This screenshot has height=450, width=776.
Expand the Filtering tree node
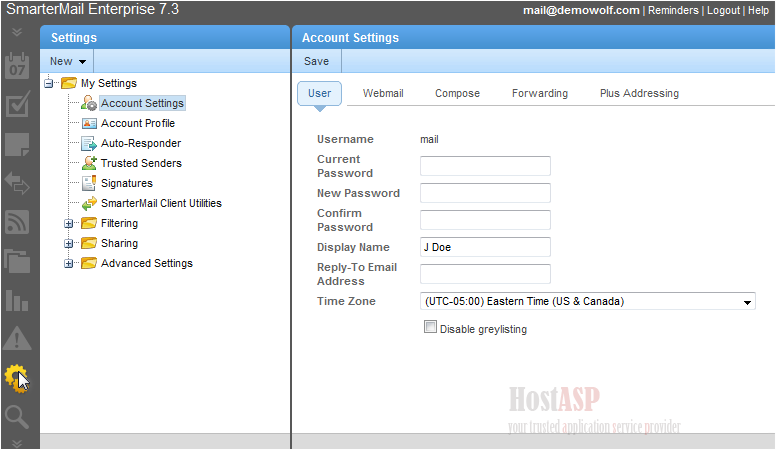(x=69, y=224)
